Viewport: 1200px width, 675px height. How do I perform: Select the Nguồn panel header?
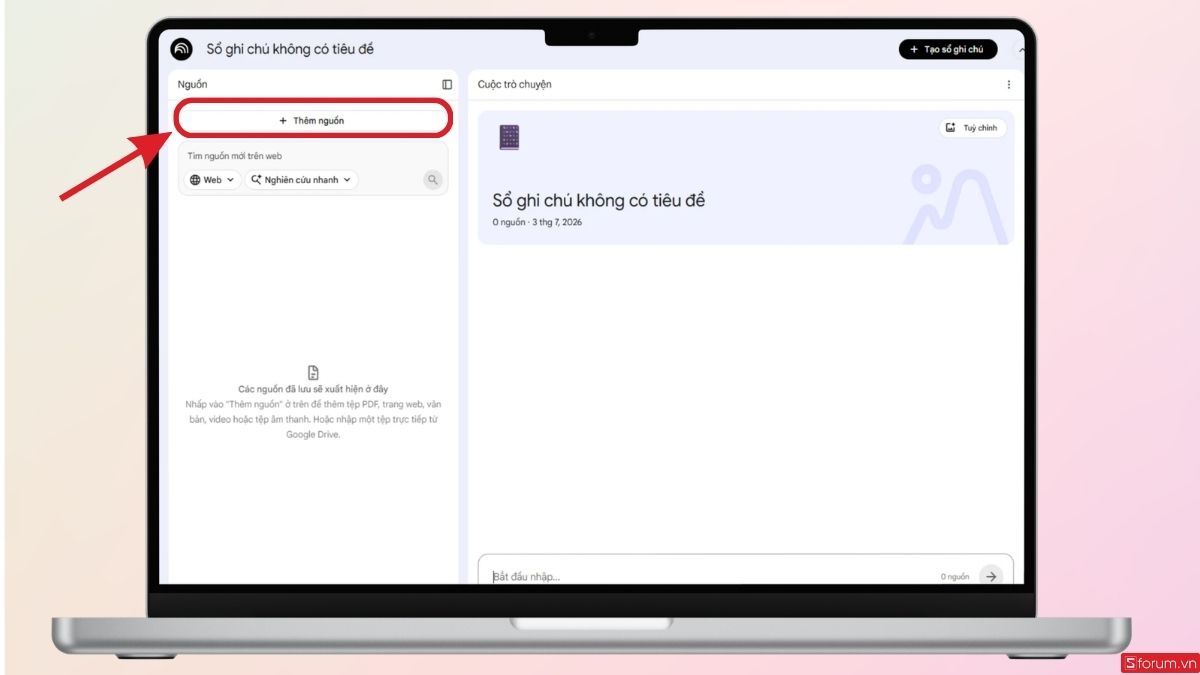[193, 85]
